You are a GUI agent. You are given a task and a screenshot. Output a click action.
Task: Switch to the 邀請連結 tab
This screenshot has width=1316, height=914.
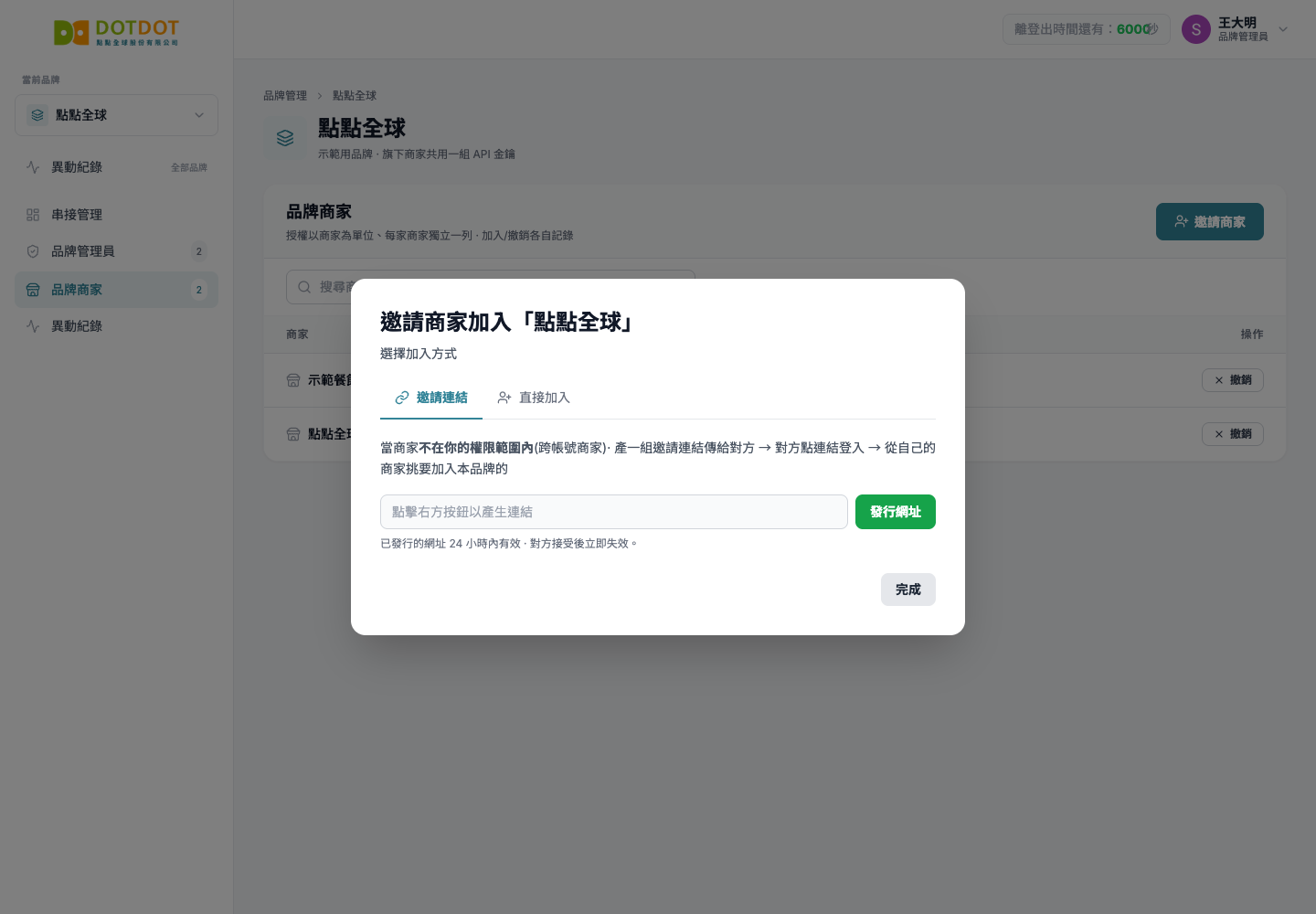click(x=431, y=398)
